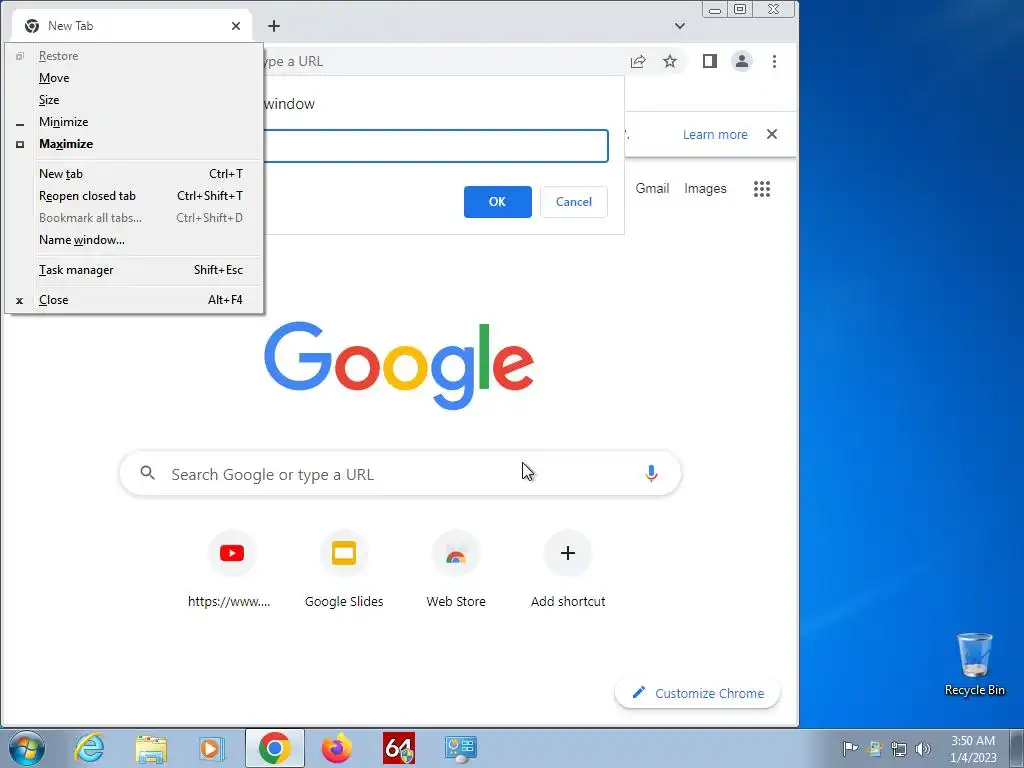This screenshot has height=768, width=1024.
Task: Select Move in the window menu
Action: click(x=134, y=78)
